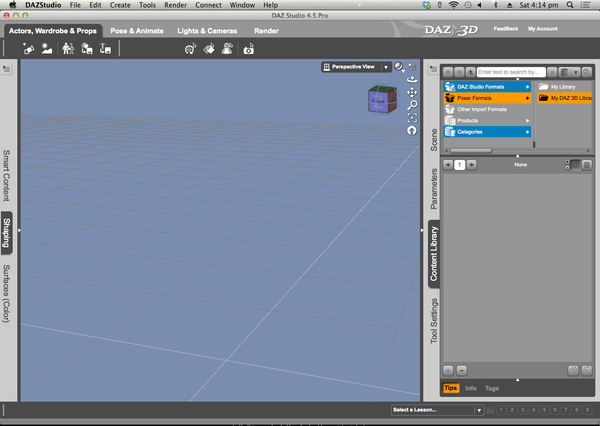The image size is (600, 426).
Task: Click the camera render toolbar icon
Action: [249, 49]
